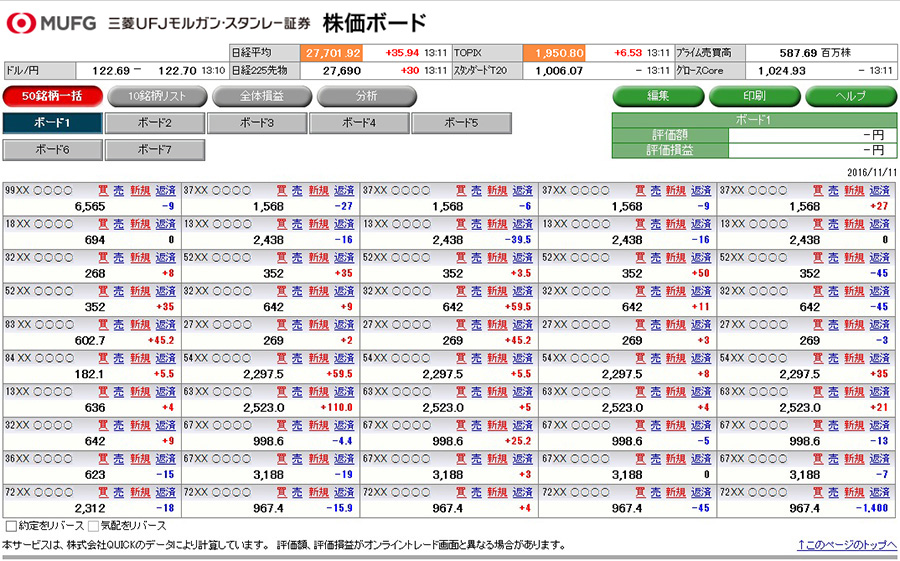Click 返済 in the 63XX cell showing +21
Screen dimensions: 900x561
click(879, 392)
